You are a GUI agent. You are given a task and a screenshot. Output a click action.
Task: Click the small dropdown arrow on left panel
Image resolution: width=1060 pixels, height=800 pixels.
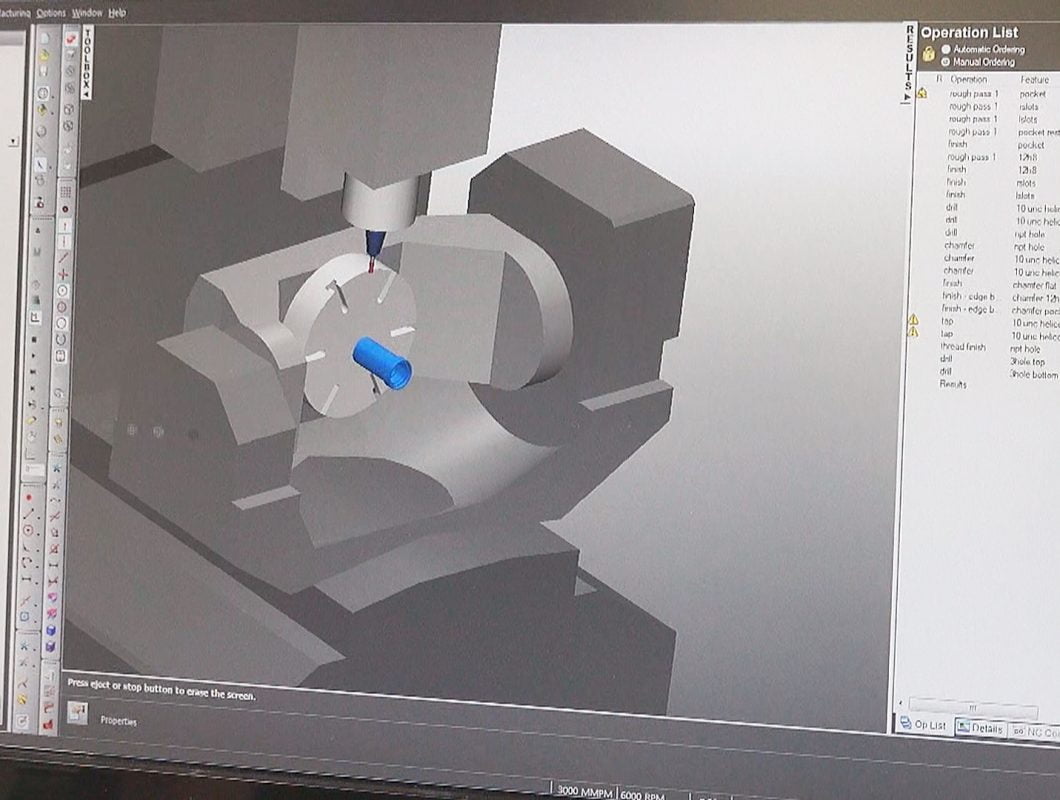click(13, 142)
